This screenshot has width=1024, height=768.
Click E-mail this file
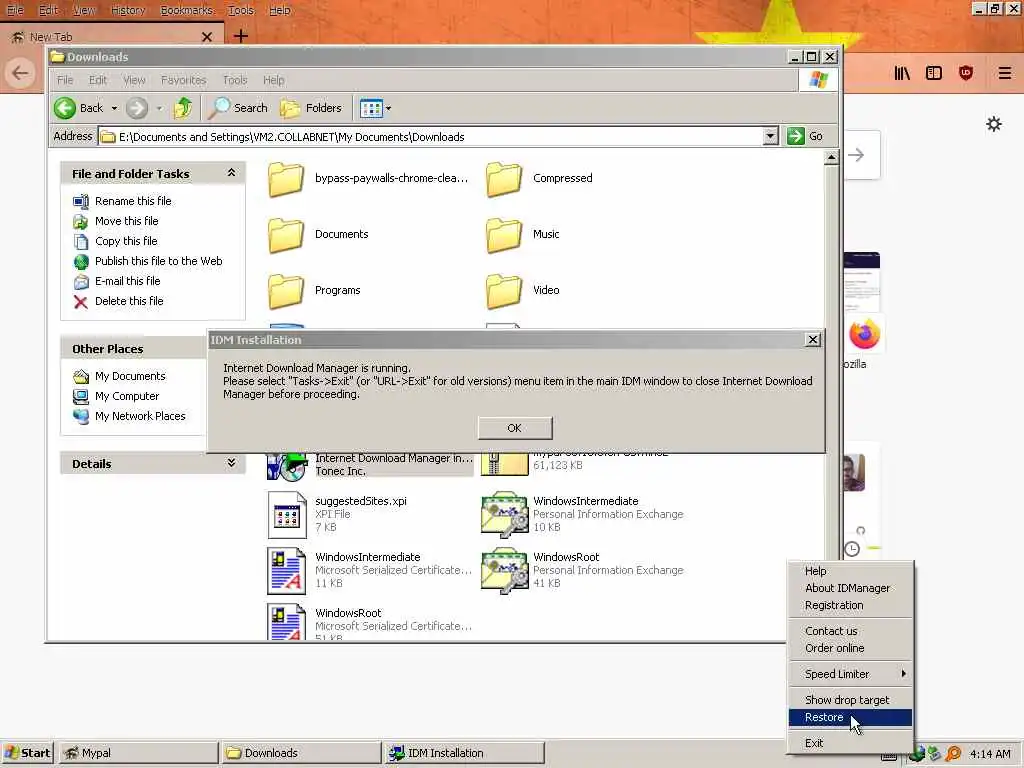point(127,281)
